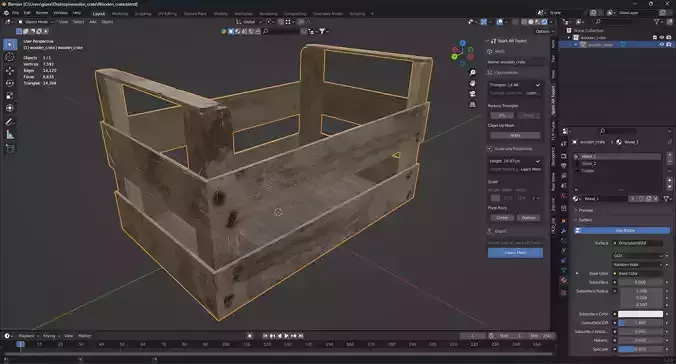
Task: Open the GGX distribution dropdown
Action: pos(639,256)
